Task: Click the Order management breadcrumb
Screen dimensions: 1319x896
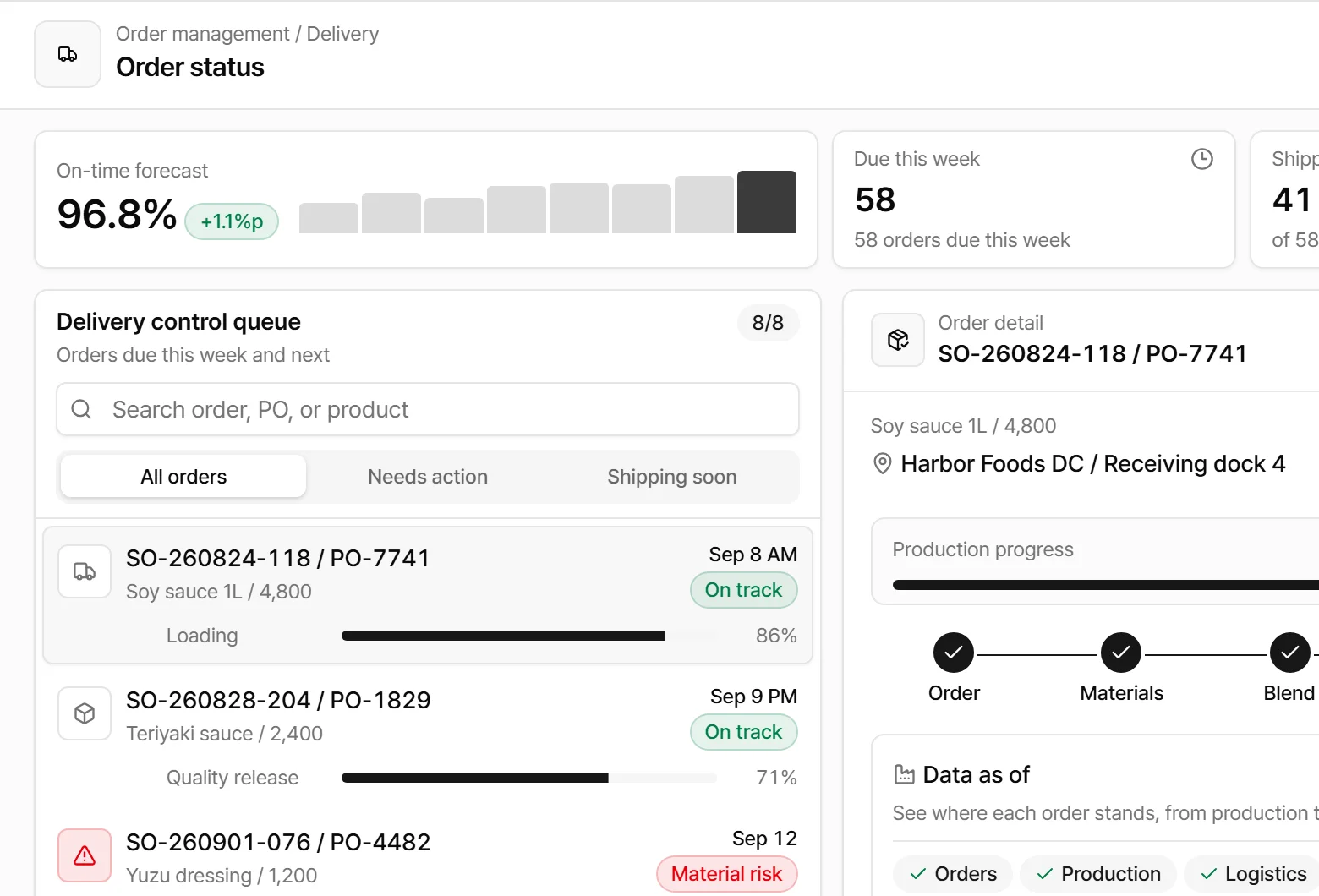Action: pyautogui.click(x=203, y=34)
